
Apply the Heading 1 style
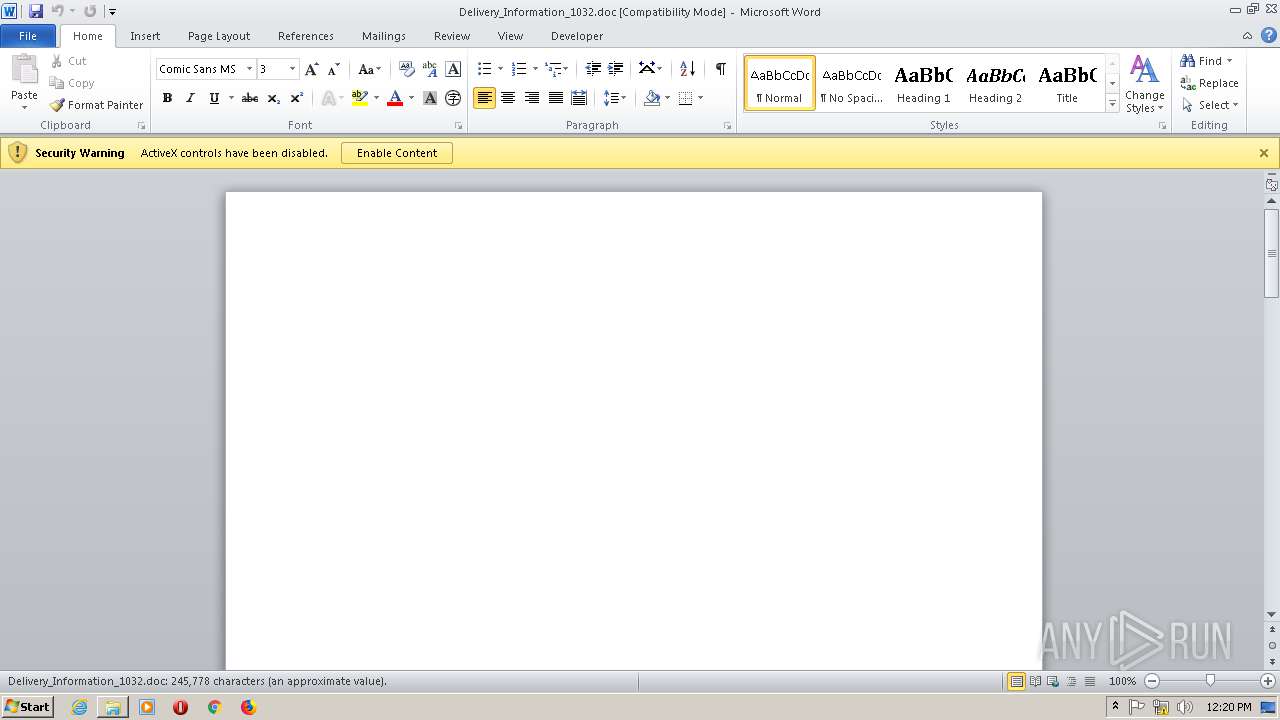tap(923, 83)
